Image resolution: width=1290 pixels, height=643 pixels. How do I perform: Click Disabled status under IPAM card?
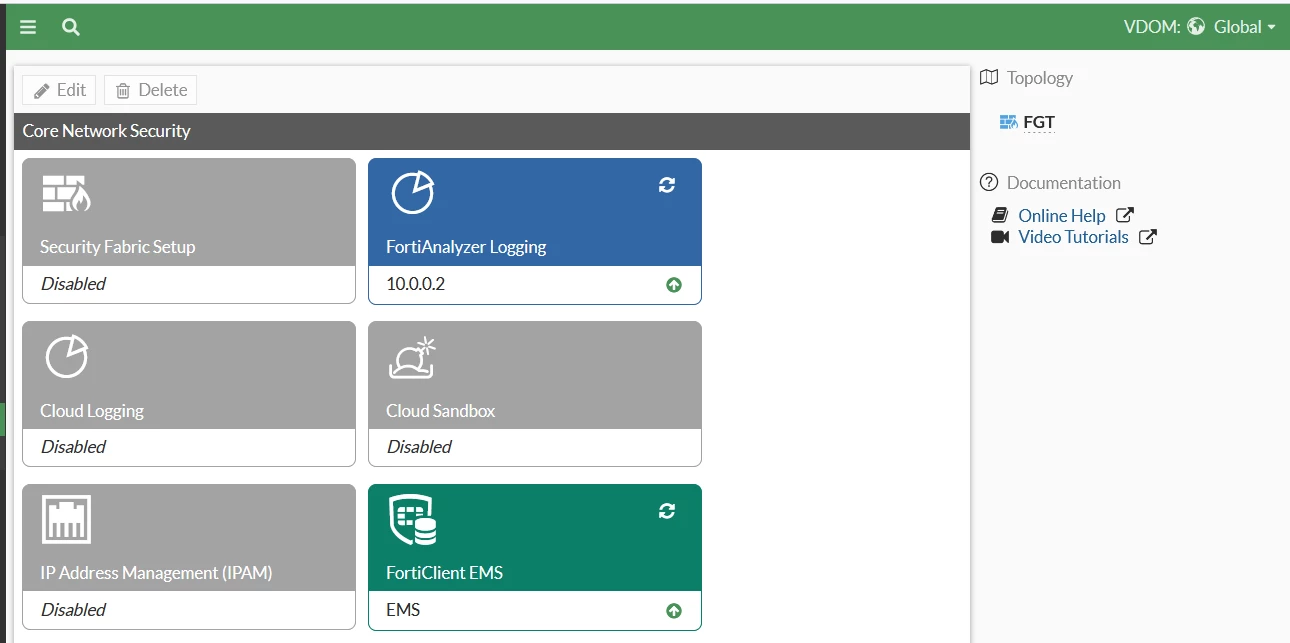coord(73,610)
